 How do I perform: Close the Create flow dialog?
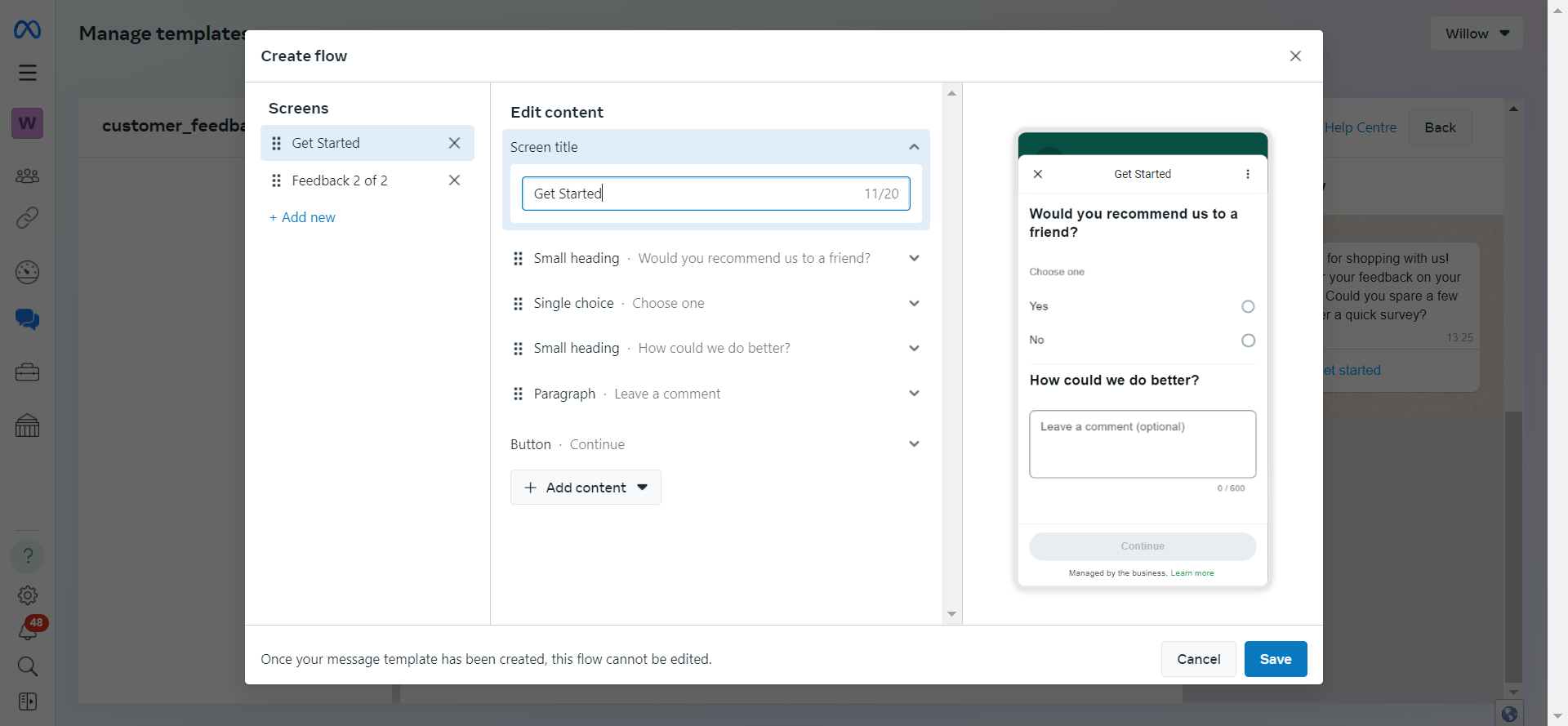click(x=1295, y=56)
